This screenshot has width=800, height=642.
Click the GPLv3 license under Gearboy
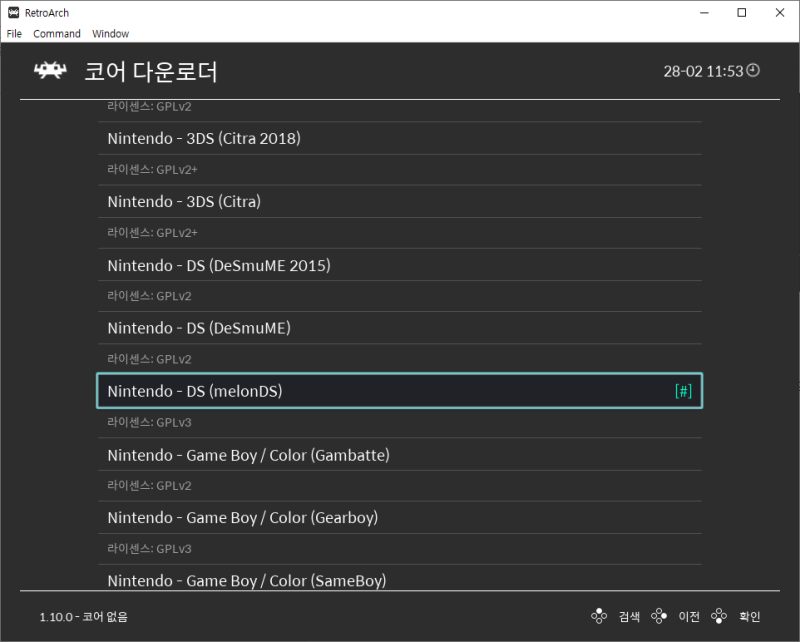click(x=149, y=549)
